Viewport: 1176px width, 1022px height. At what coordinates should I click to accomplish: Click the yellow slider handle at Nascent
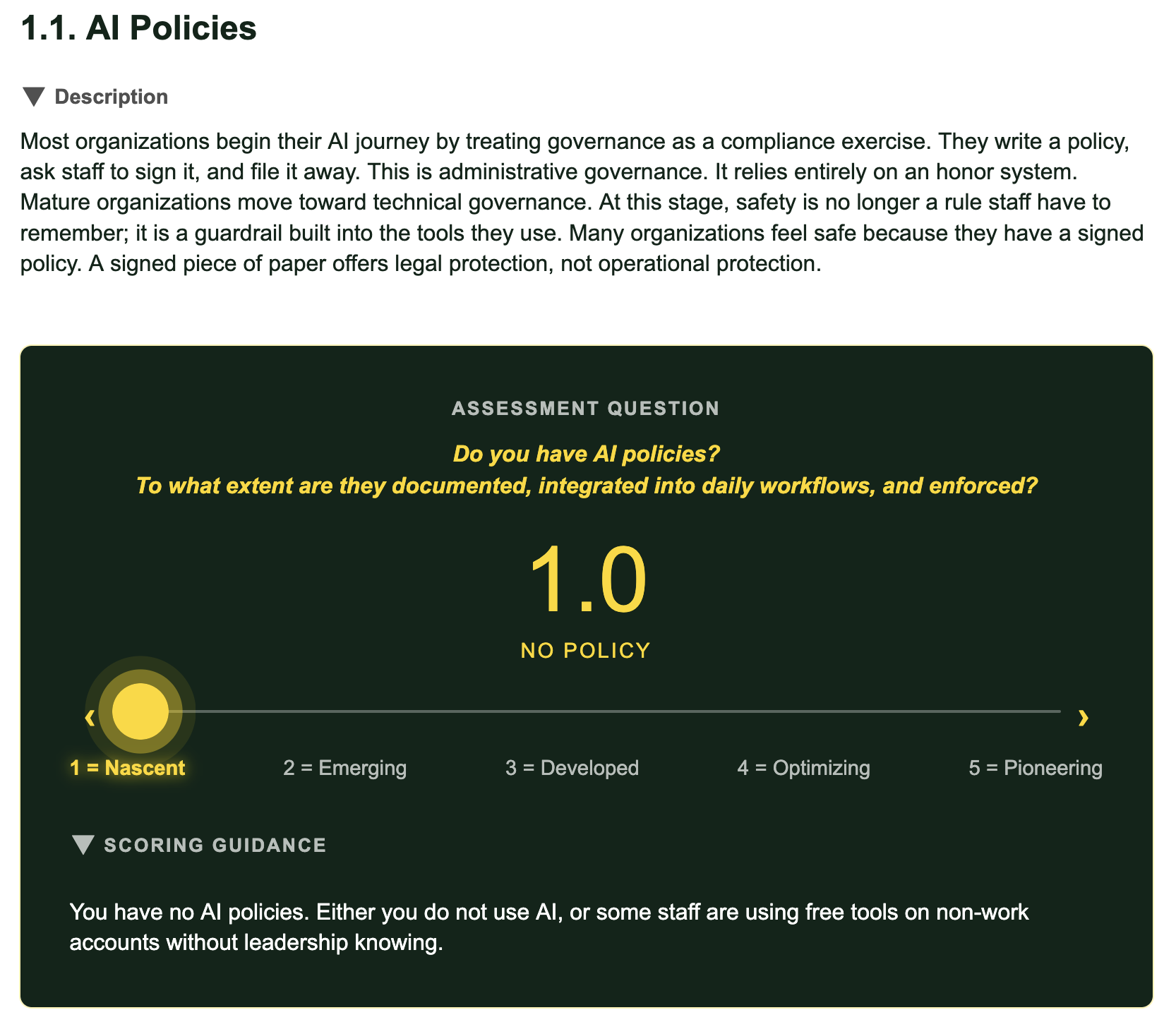point(140,711)
